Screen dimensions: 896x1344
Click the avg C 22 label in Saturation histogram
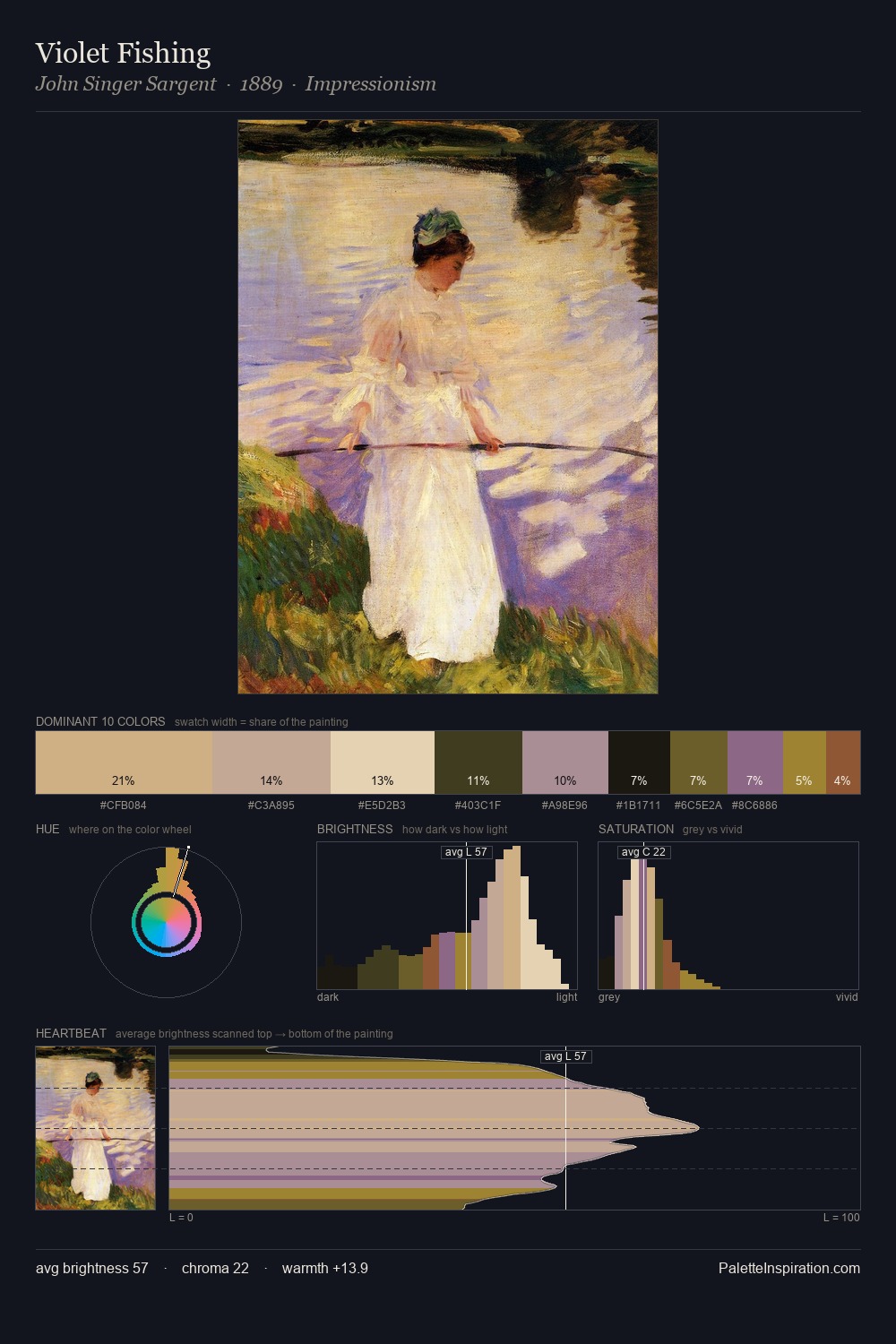tap(644, 852)
